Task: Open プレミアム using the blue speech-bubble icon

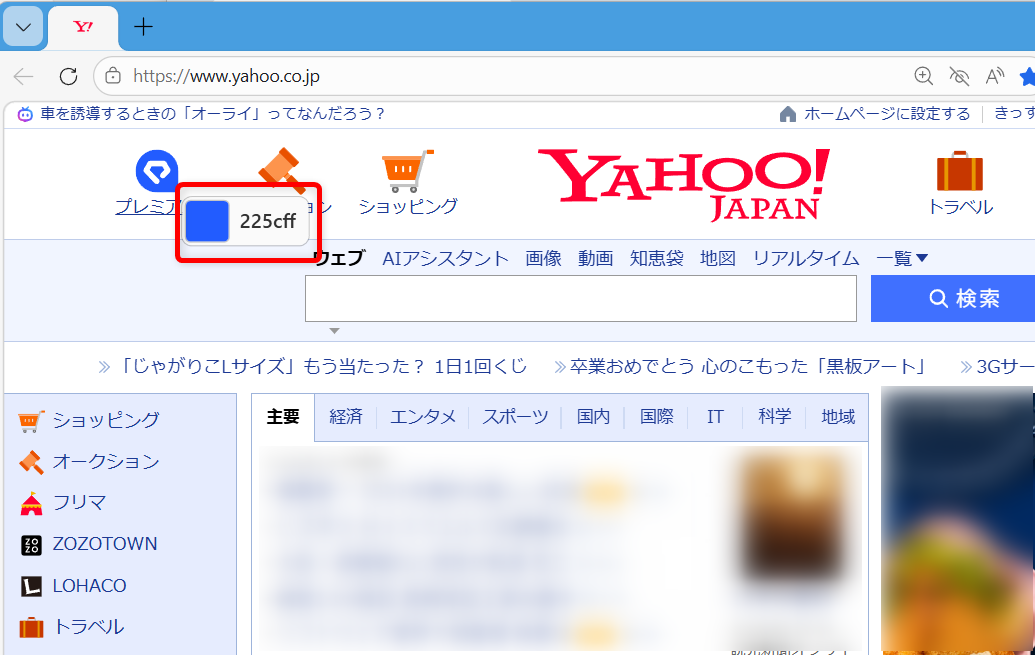Action: (157, 172)
